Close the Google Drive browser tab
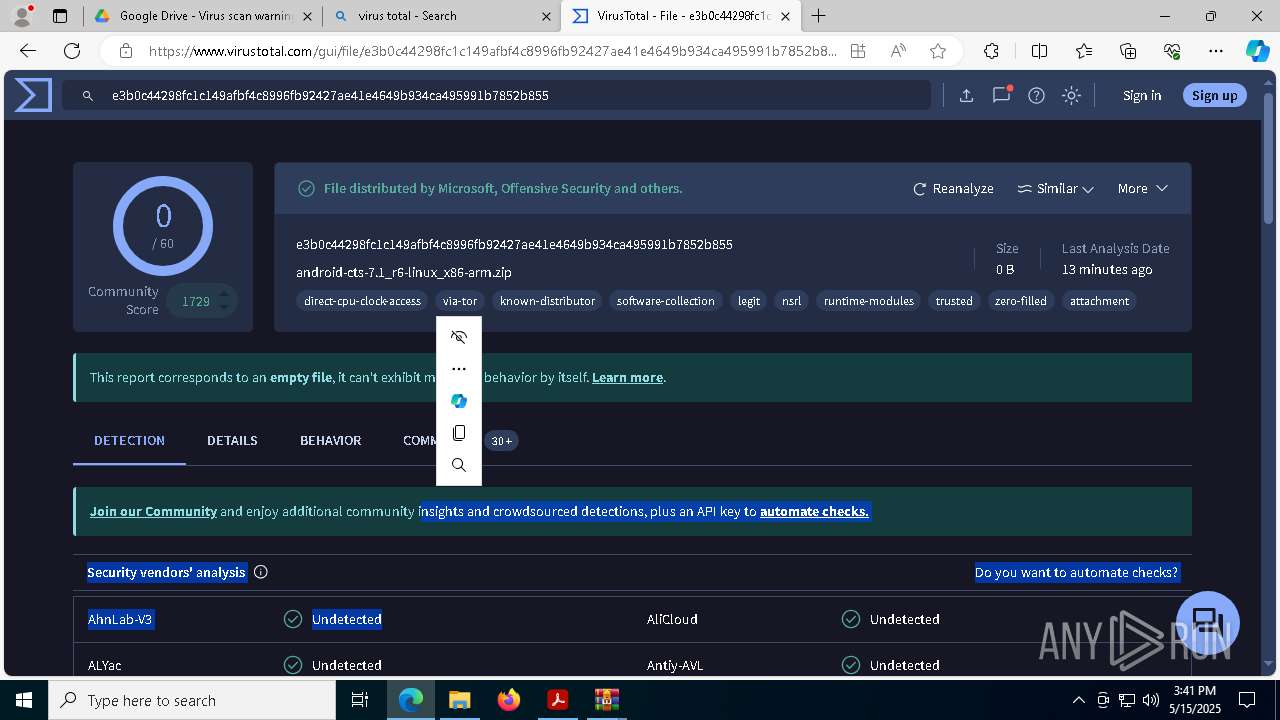 point(306,16)
